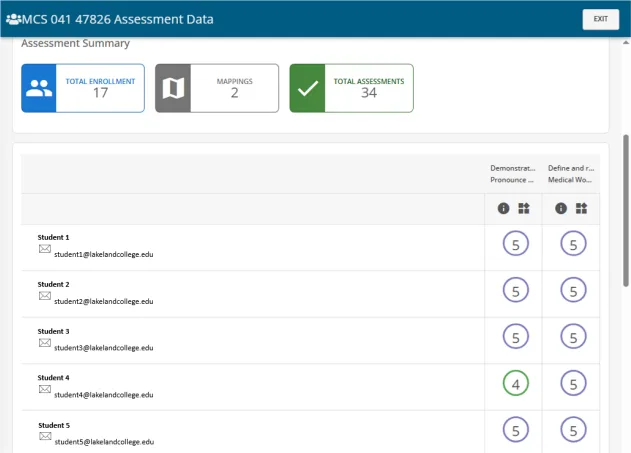Open Student 2 Define and r... score circle

573,290
